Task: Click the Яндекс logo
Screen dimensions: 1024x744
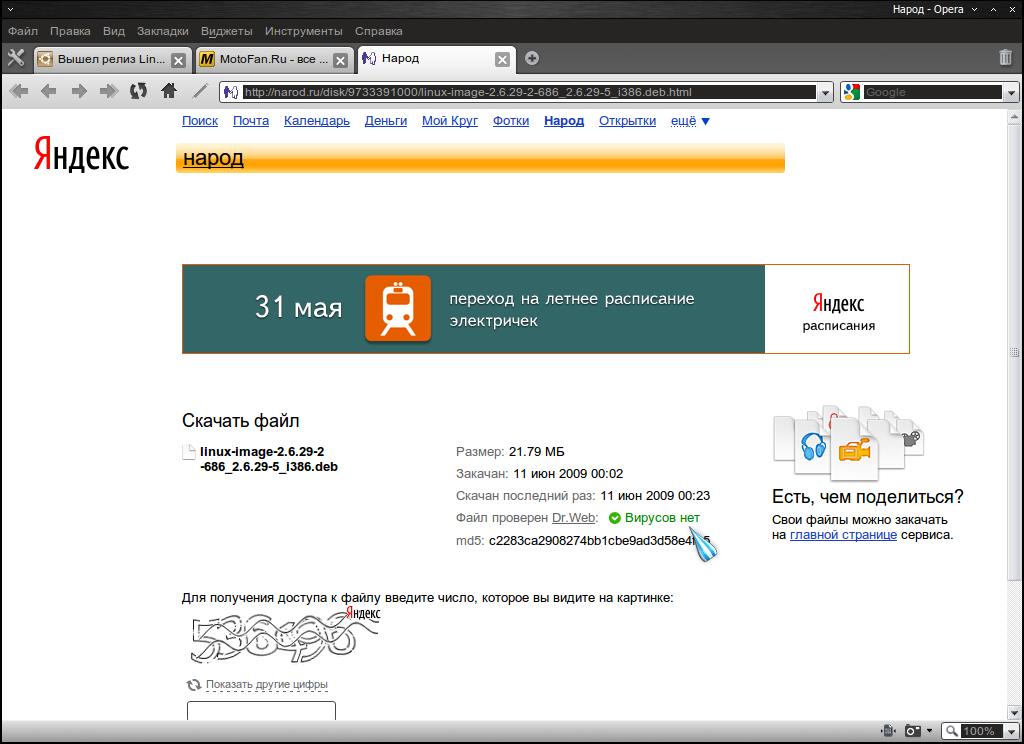Action: pos(82,154)
